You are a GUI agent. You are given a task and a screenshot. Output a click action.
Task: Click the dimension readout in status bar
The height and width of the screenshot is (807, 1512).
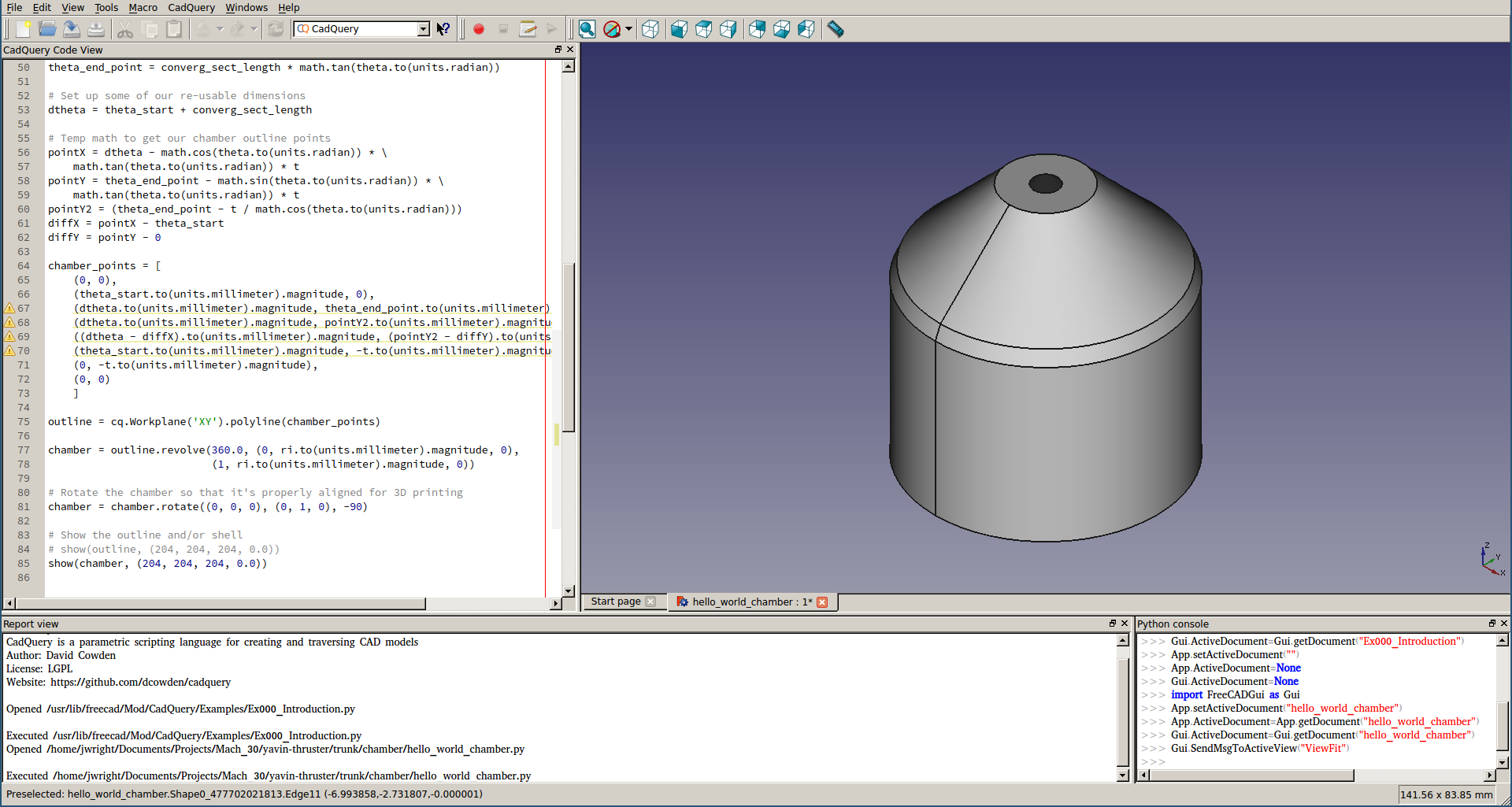[x=1446, y=794]
